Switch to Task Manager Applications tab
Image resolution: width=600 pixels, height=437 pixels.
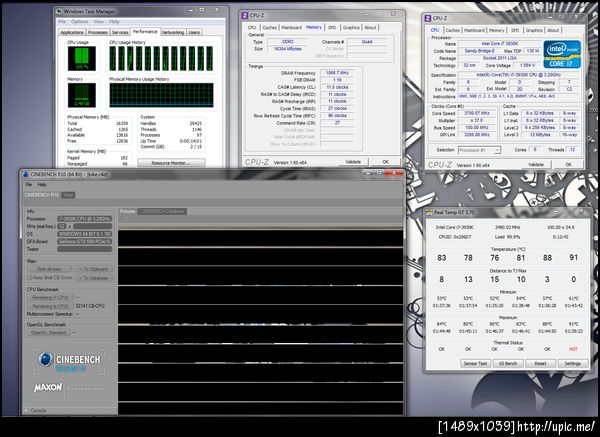pos(72,33)
